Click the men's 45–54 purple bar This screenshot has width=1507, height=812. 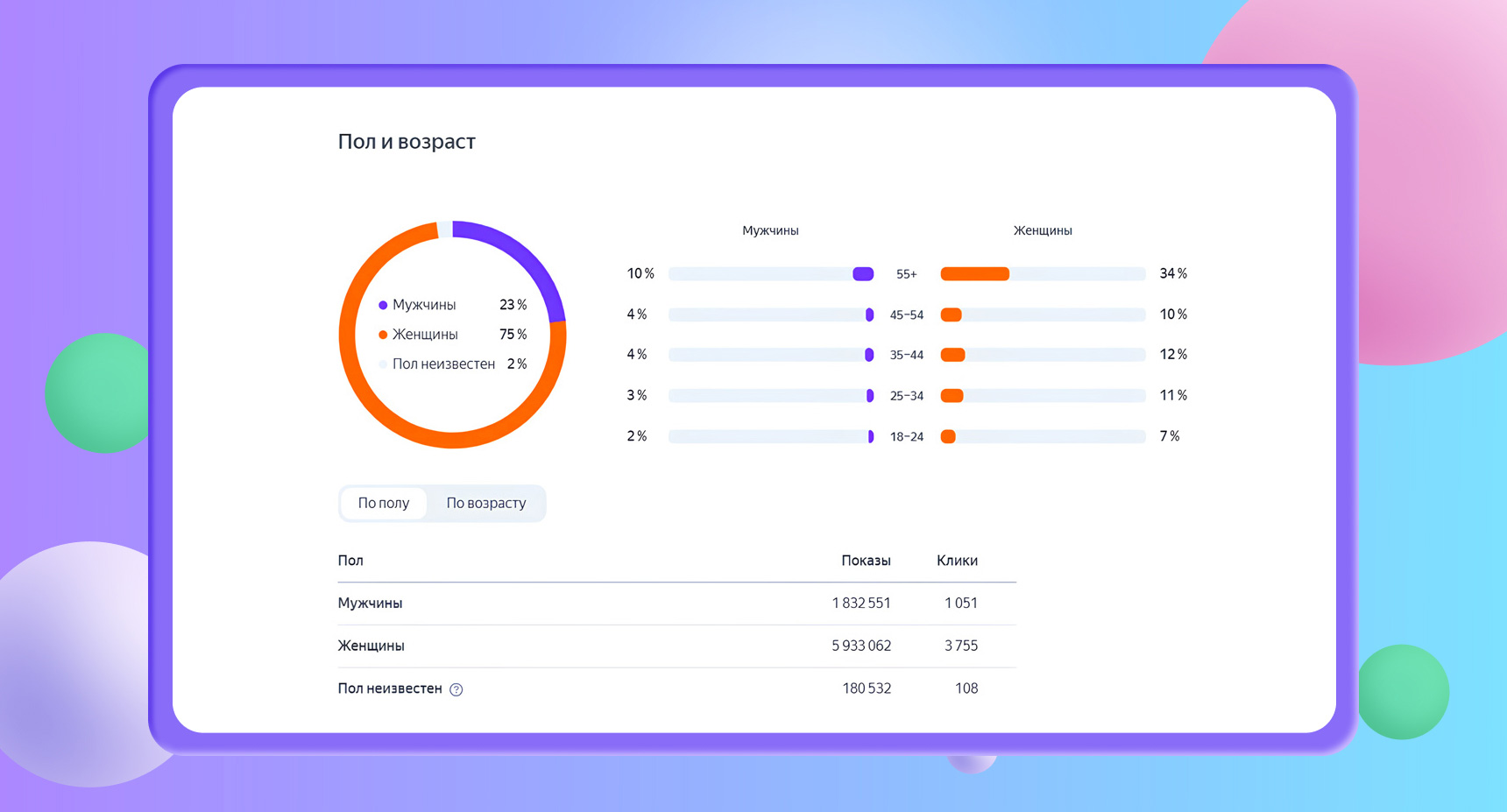(870, 314)
